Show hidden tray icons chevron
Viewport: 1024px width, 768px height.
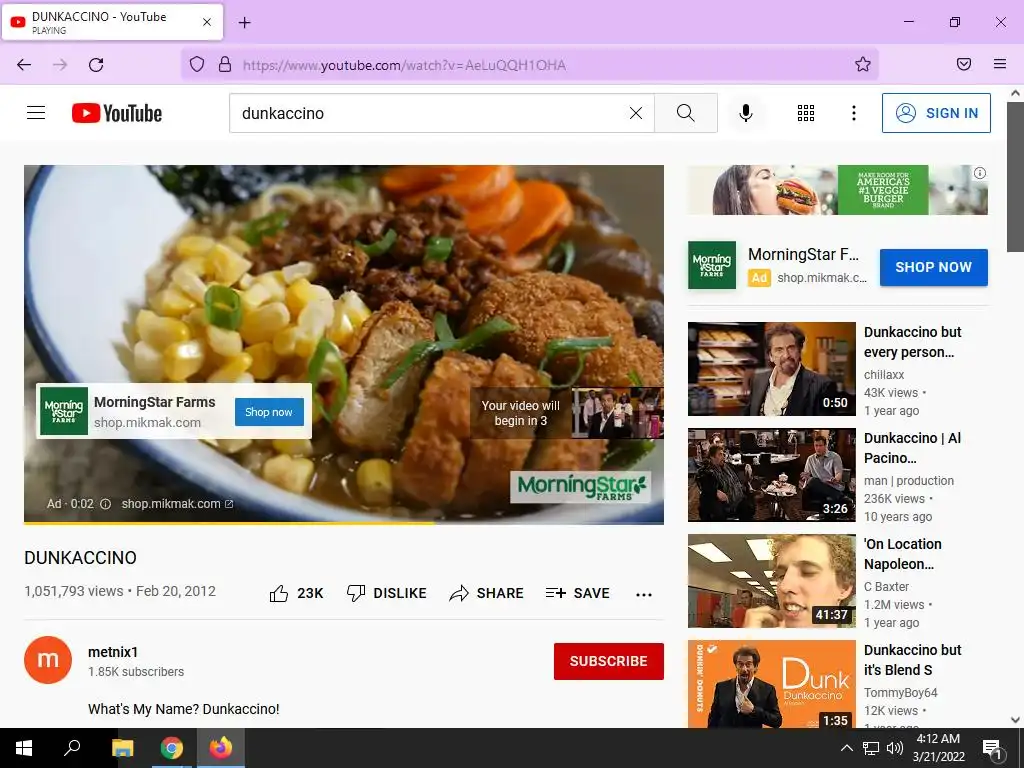pyautogui.click(x=846, y=748)
